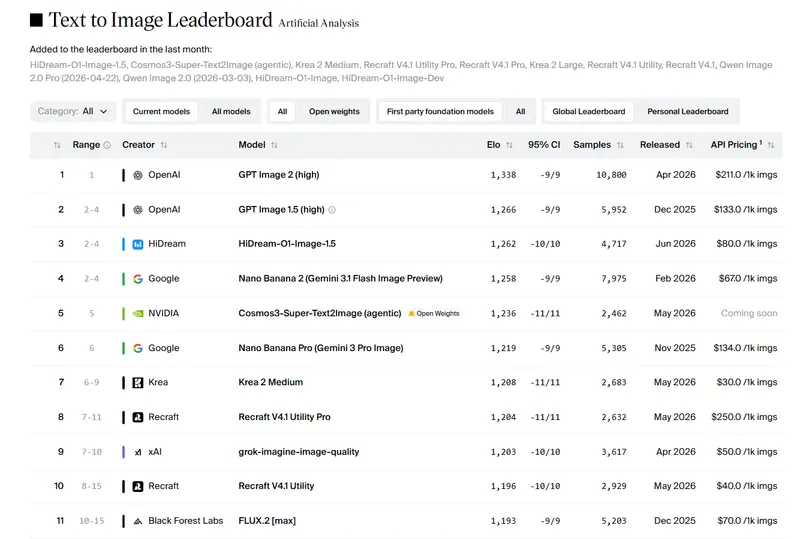
Task: Select the Current models filter
Action: click(x=161, y=111)
